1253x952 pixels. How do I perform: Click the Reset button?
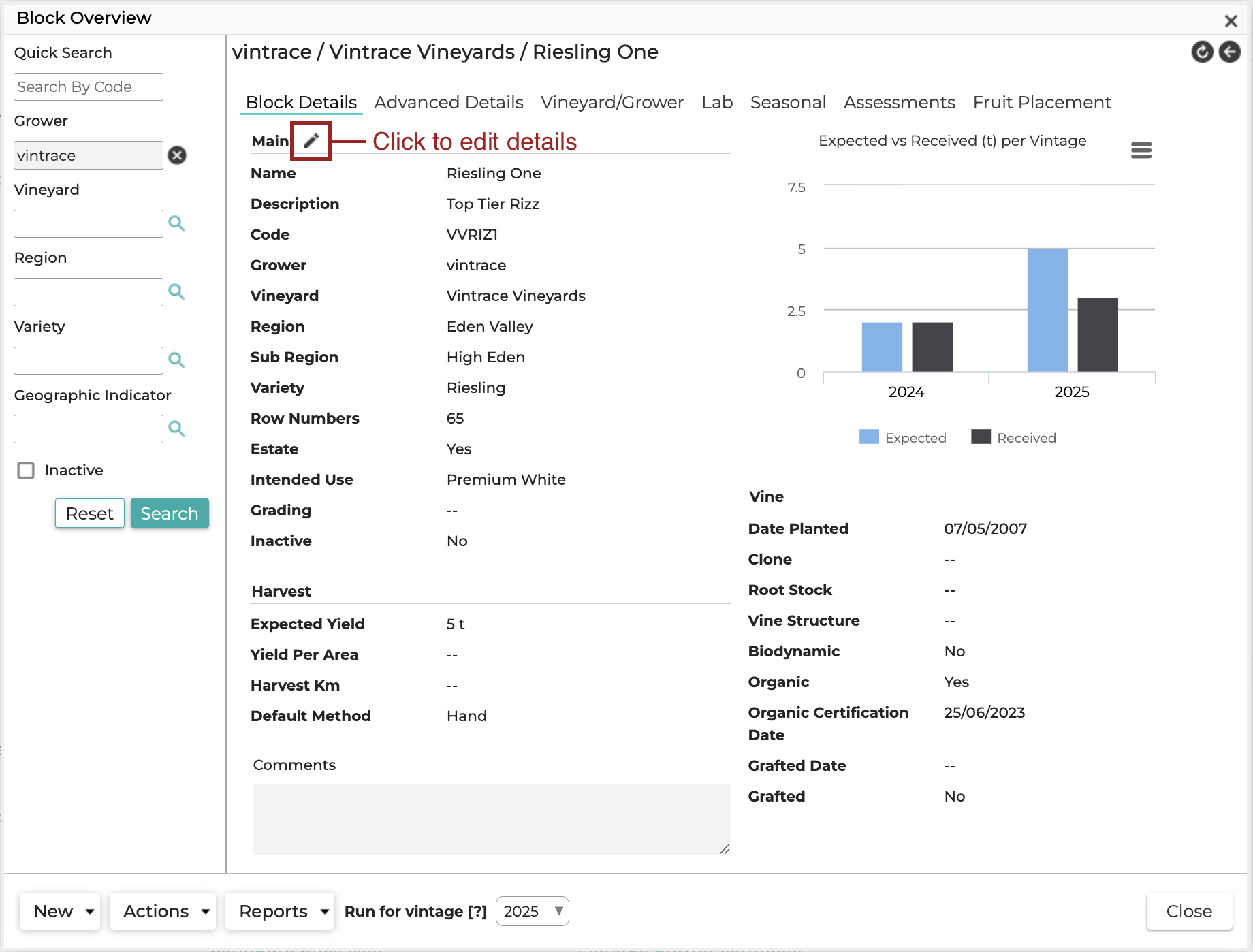[x=90, y=513]
